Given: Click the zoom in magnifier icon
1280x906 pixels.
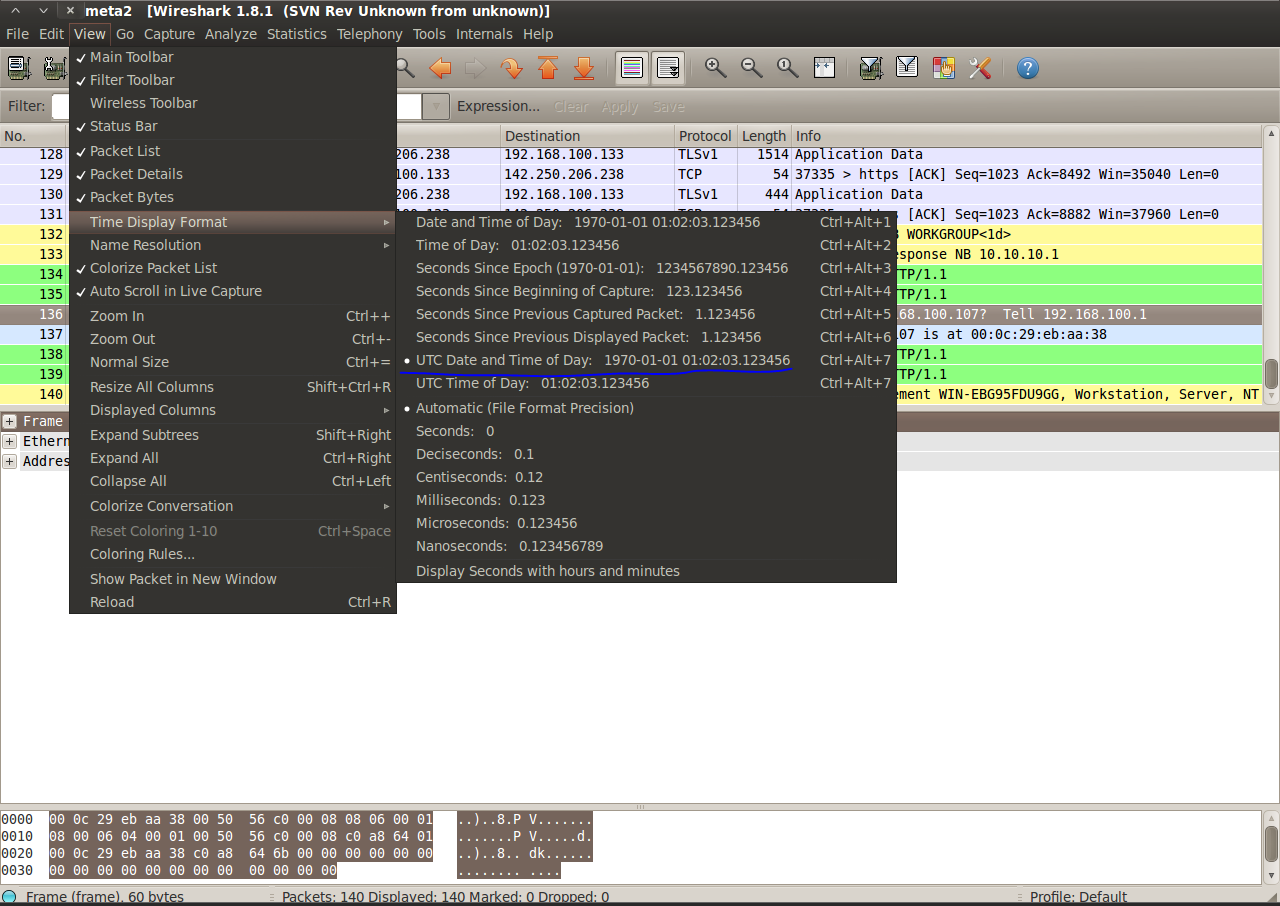Looking at the screenshot, I should [716, 68].
